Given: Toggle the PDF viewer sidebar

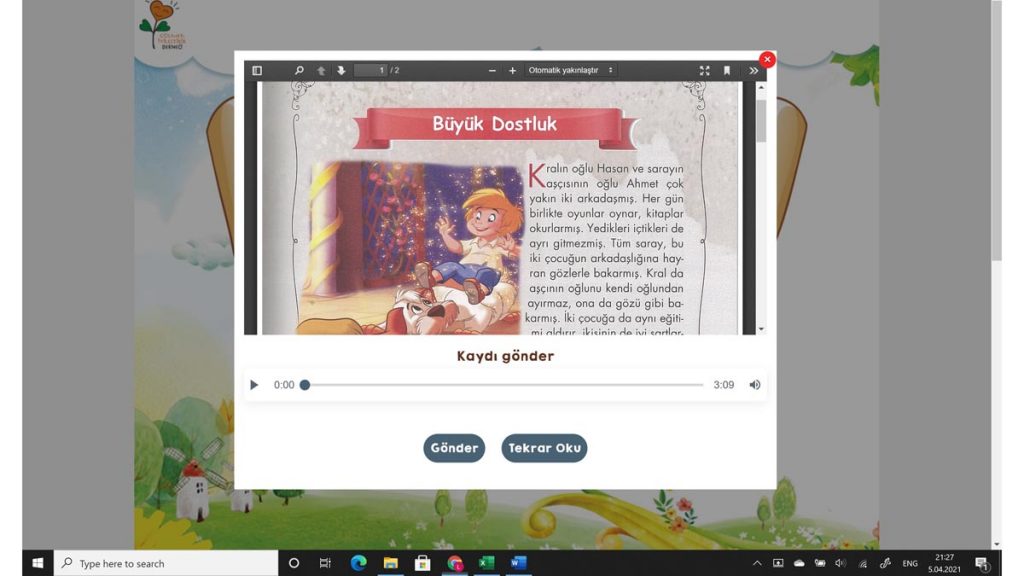Looking at the screenshot, I should tap(257, 71).
